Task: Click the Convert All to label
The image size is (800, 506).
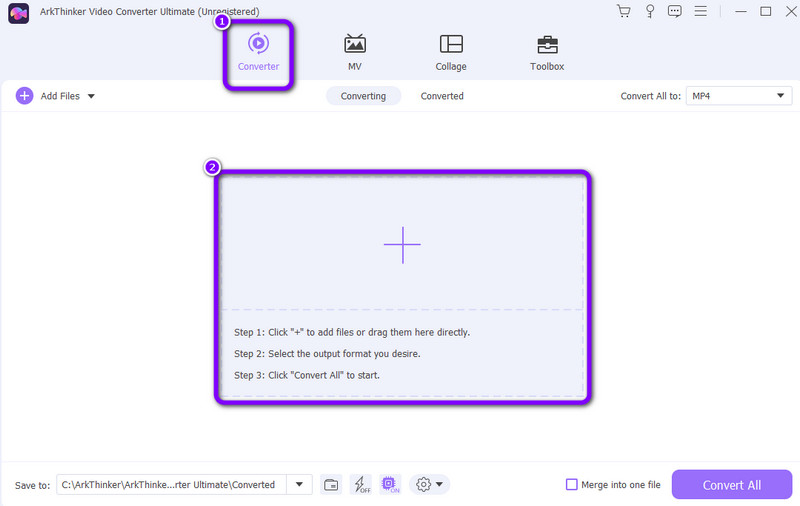Action: point(651,96)
